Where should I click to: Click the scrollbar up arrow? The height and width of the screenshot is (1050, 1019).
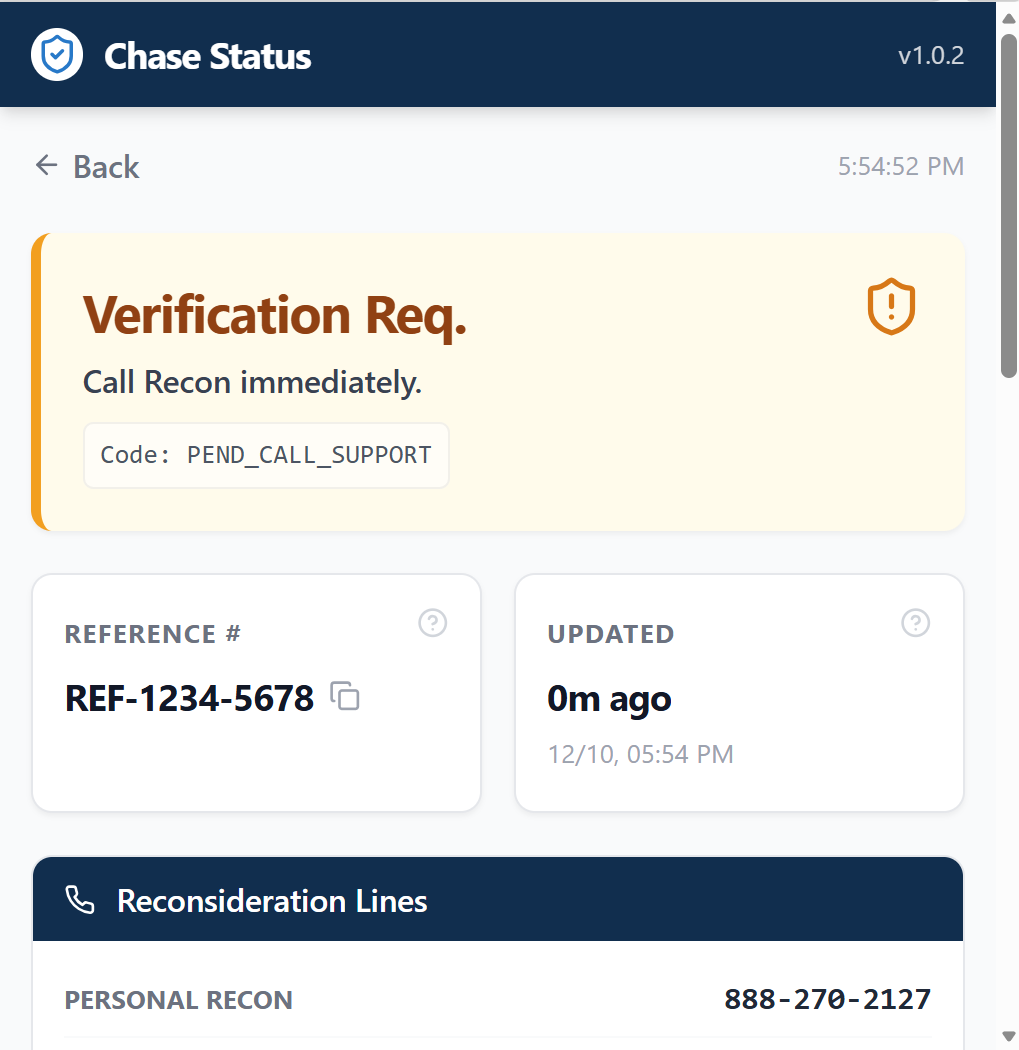(1009, 17)
